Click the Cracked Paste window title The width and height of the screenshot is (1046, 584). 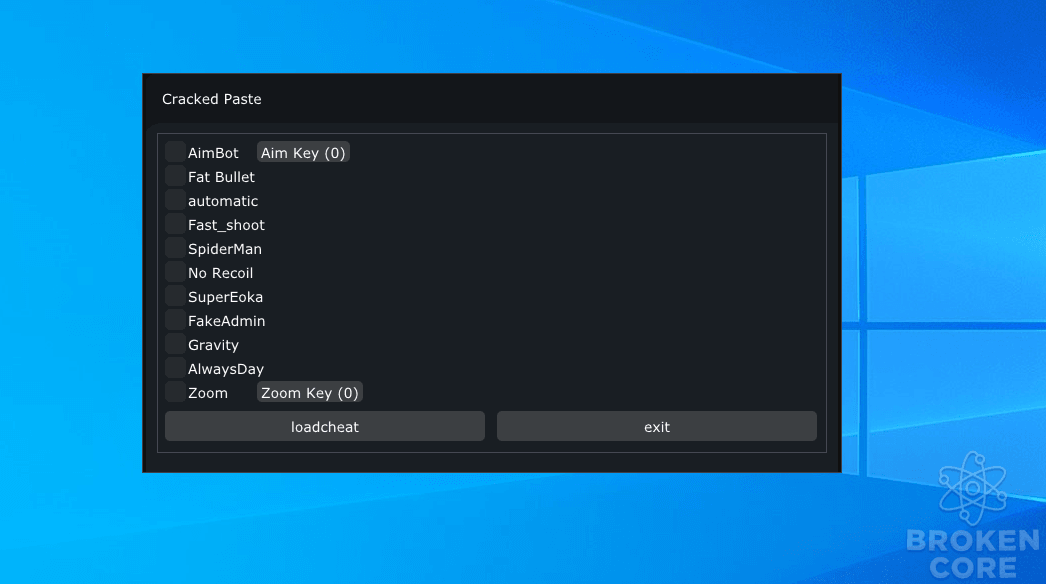pyautogui.click(x=211, y=99)
